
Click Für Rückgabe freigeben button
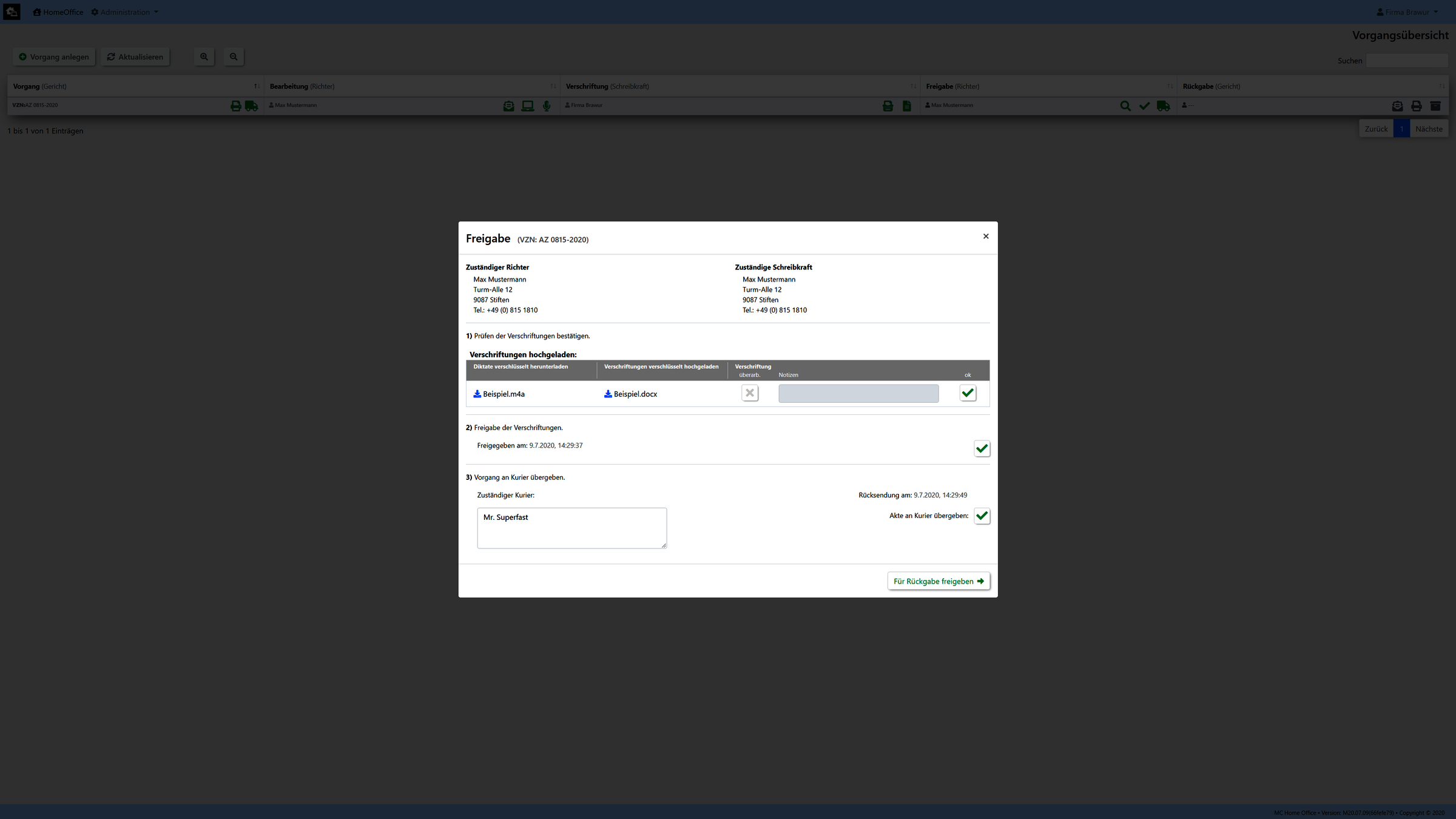pos(938,581)
